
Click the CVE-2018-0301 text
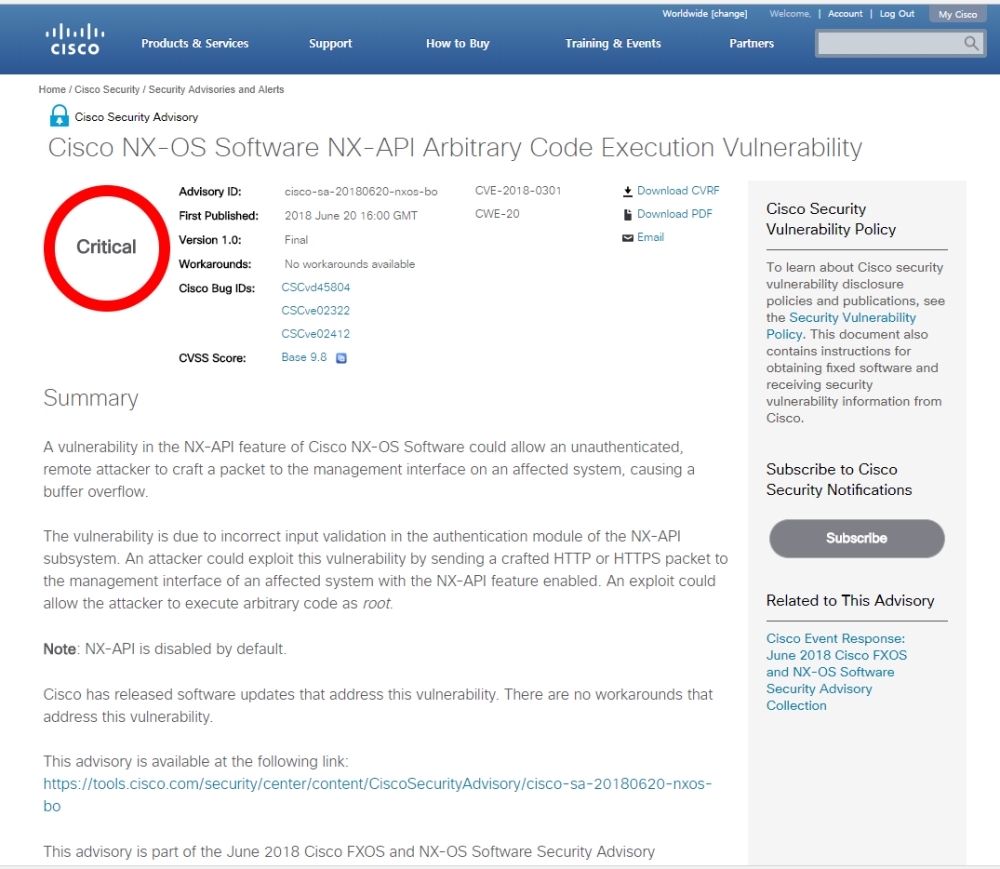point(518,191)
